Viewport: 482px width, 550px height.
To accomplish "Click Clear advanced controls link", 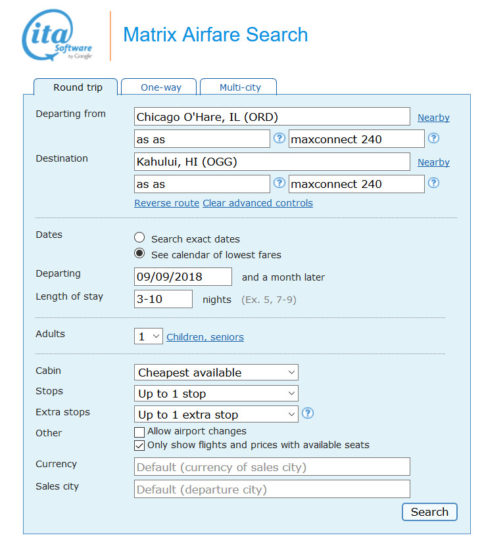I will 257,203.
